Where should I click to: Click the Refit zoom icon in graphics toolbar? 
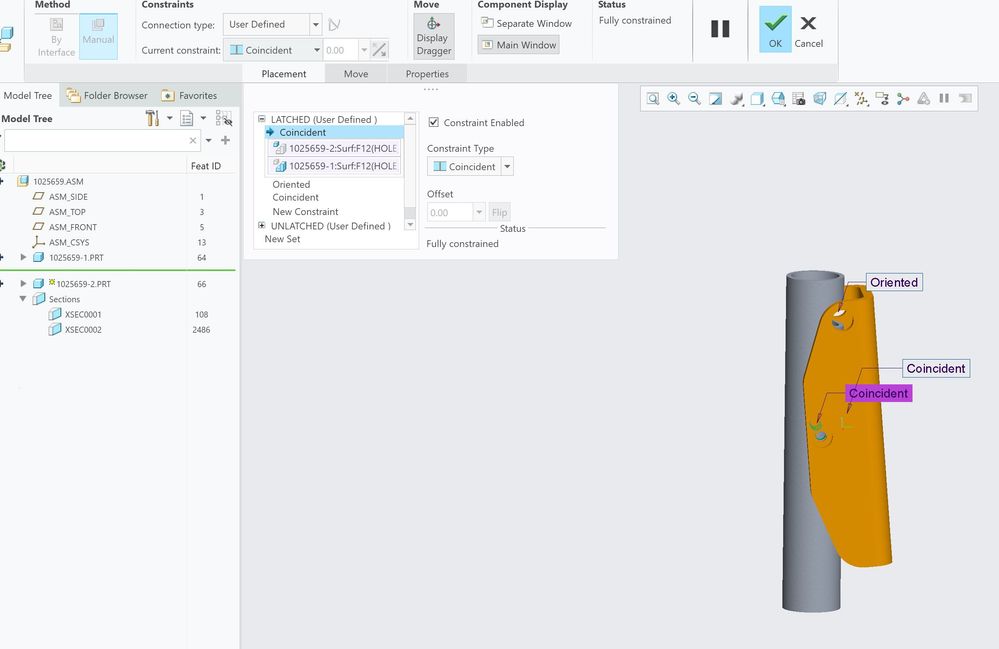pos(653,98)
